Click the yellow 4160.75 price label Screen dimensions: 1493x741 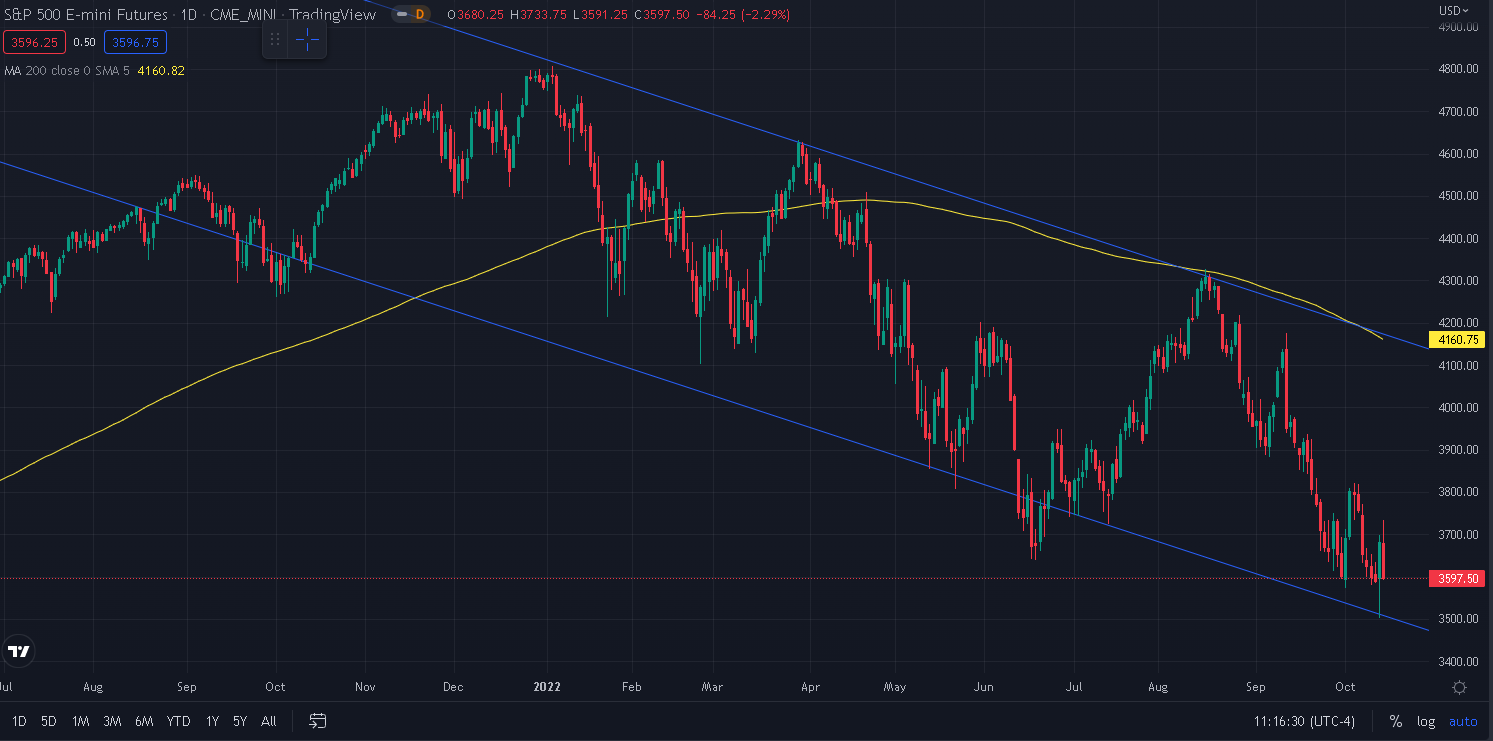coord(1459,340)
